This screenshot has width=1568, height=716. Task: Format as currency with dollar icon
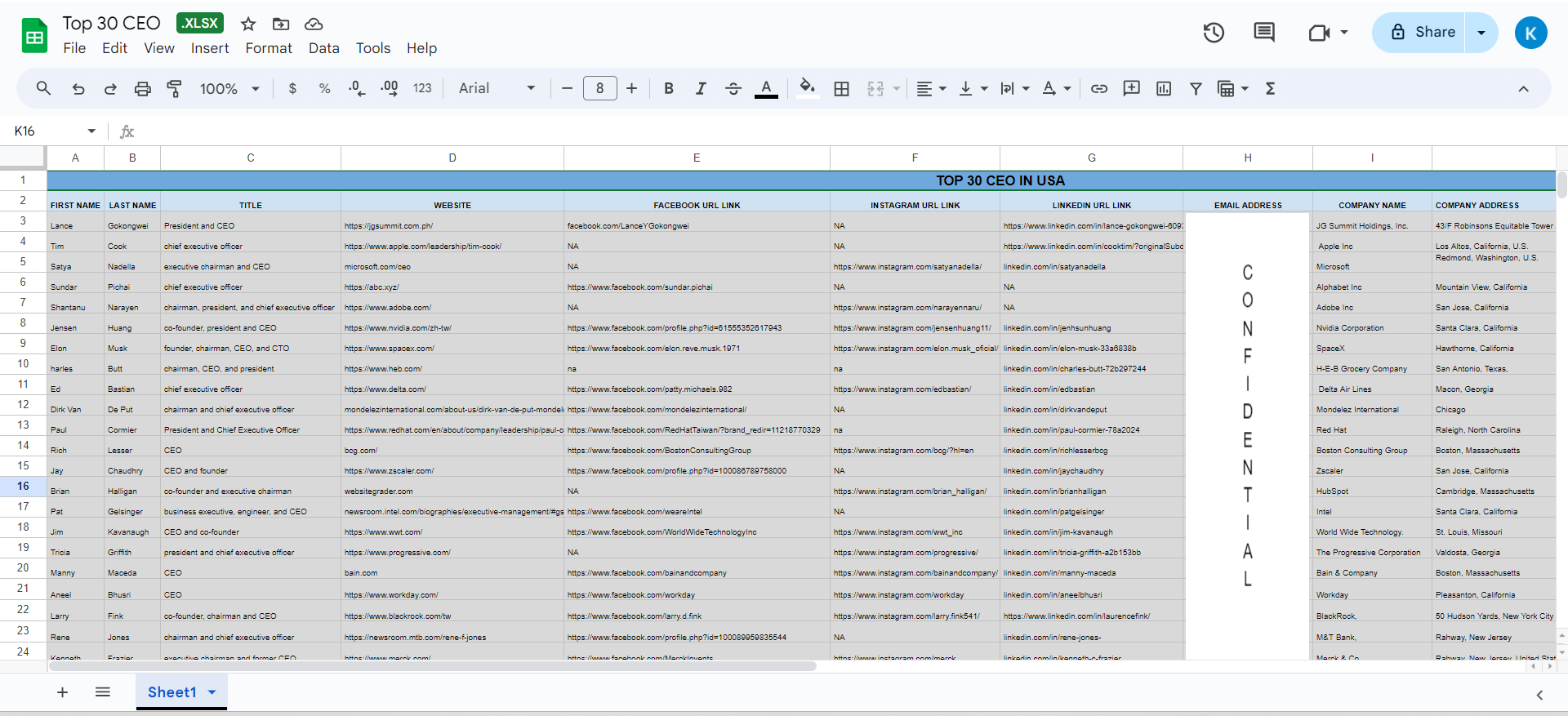[292, 88]
